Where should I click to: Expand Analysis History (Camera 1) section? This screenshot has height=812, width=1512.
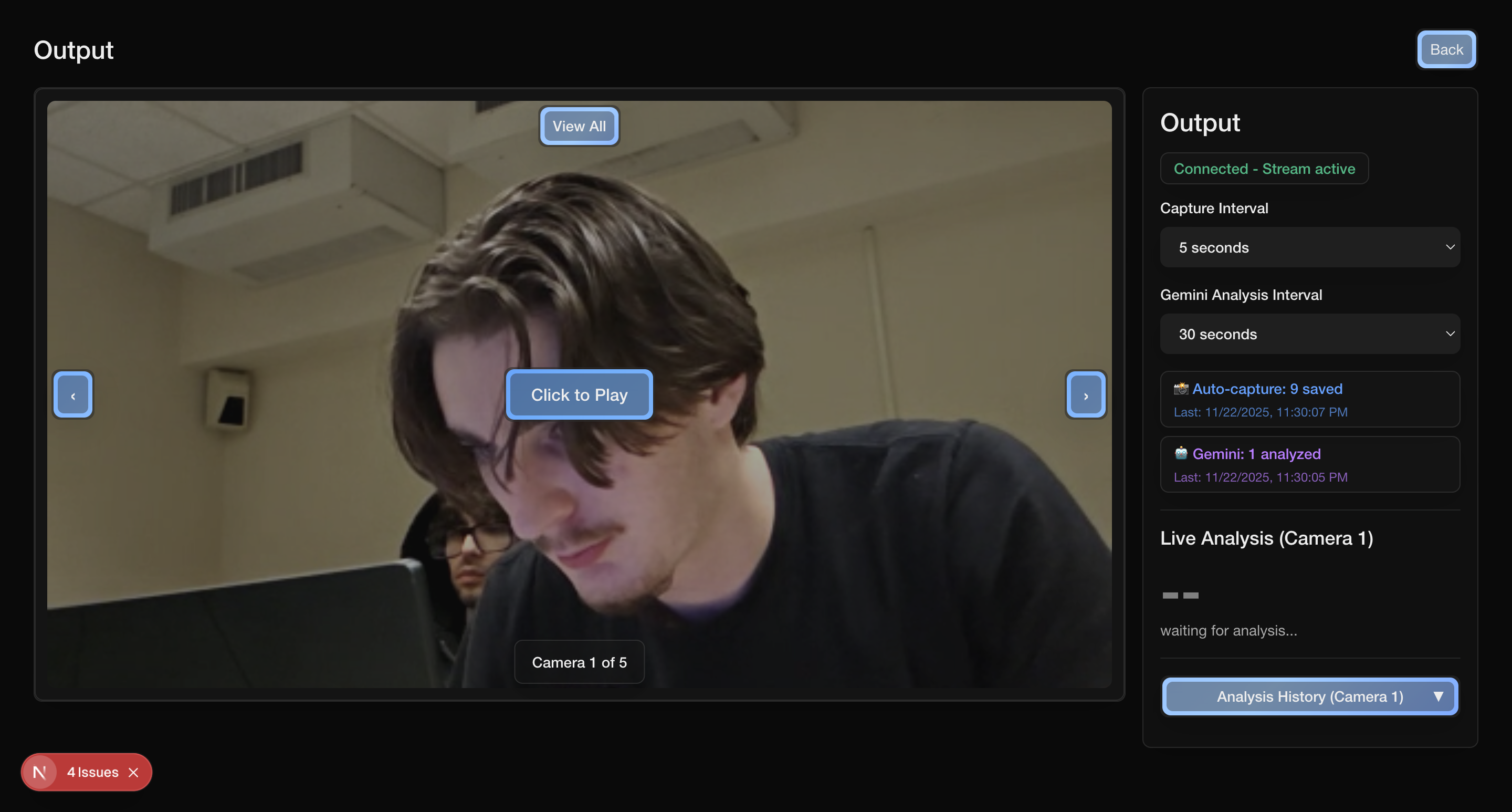tap(1309, 696)
